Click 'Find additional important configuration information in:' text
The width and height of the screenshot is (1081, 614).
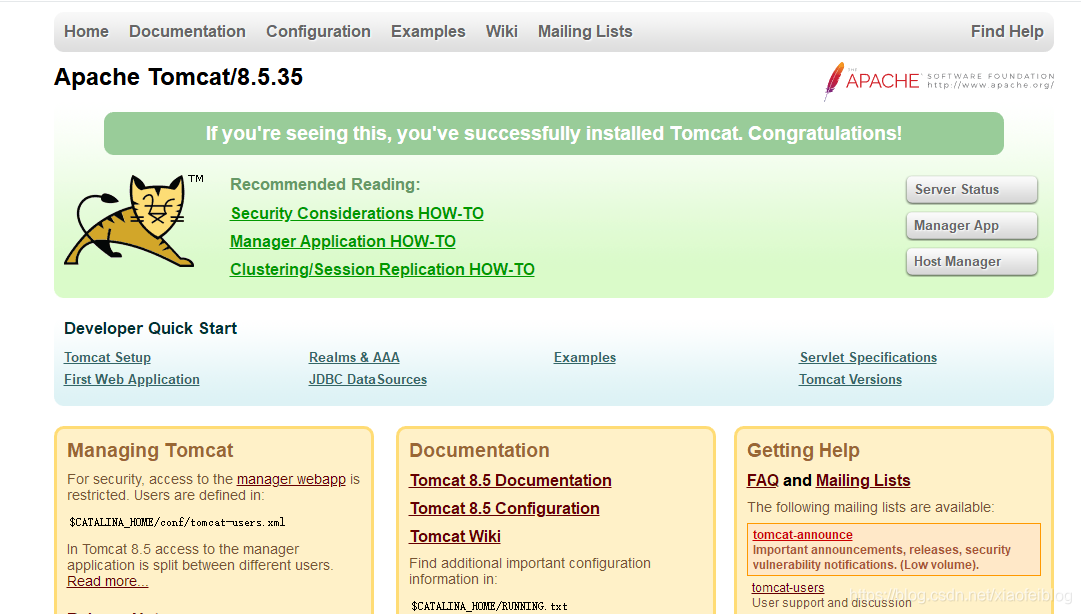click(529, 571)
